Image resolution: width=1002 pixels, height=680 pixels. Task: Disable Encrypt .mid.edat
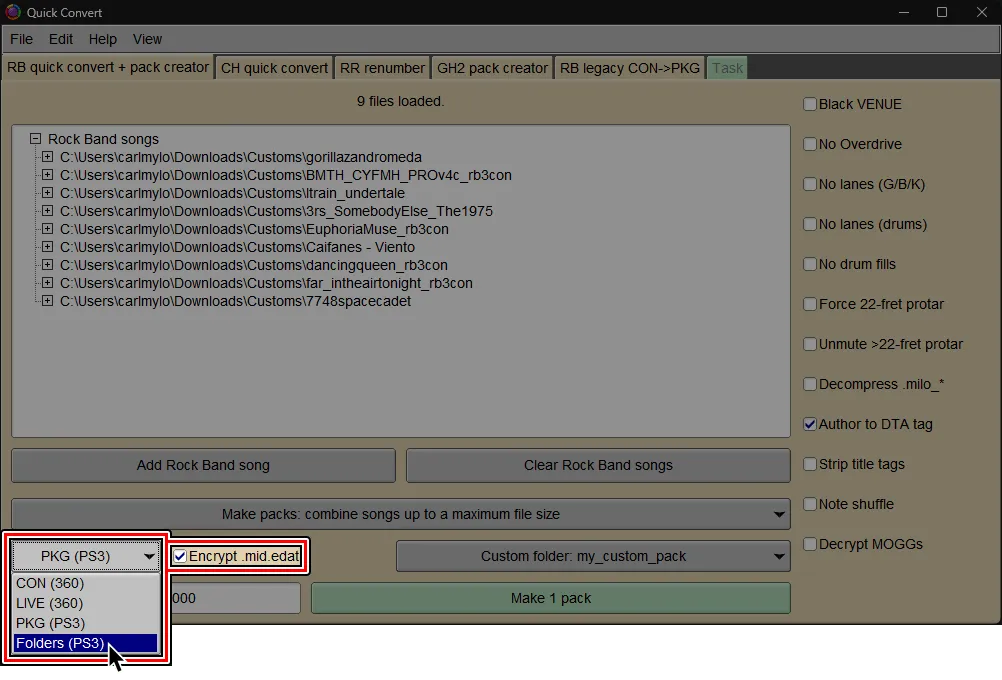pyautogui.click(x=180, y=556)
